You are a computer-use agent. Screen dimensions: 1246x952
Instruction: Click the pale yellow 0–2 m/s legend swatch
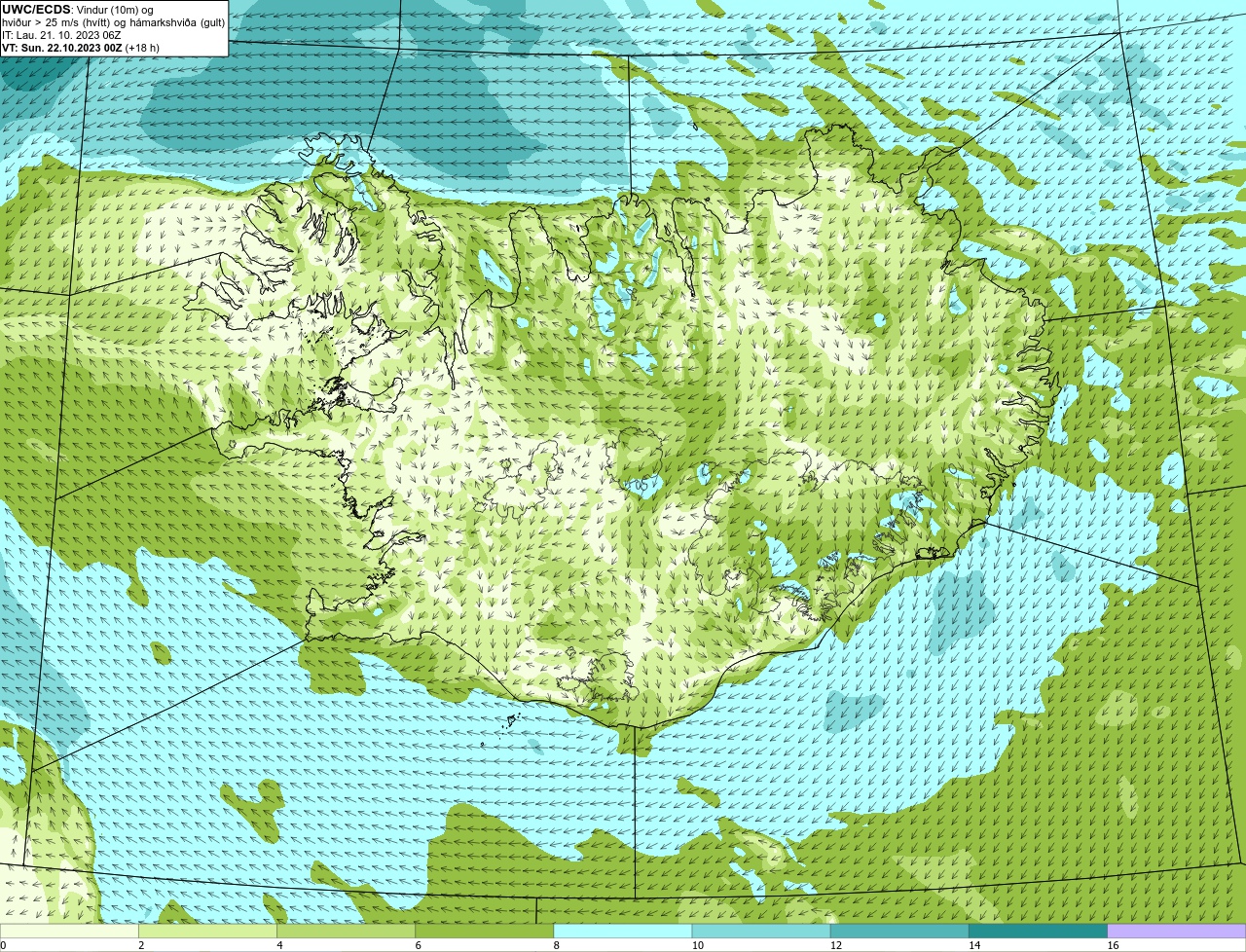[x=69, y=931]
